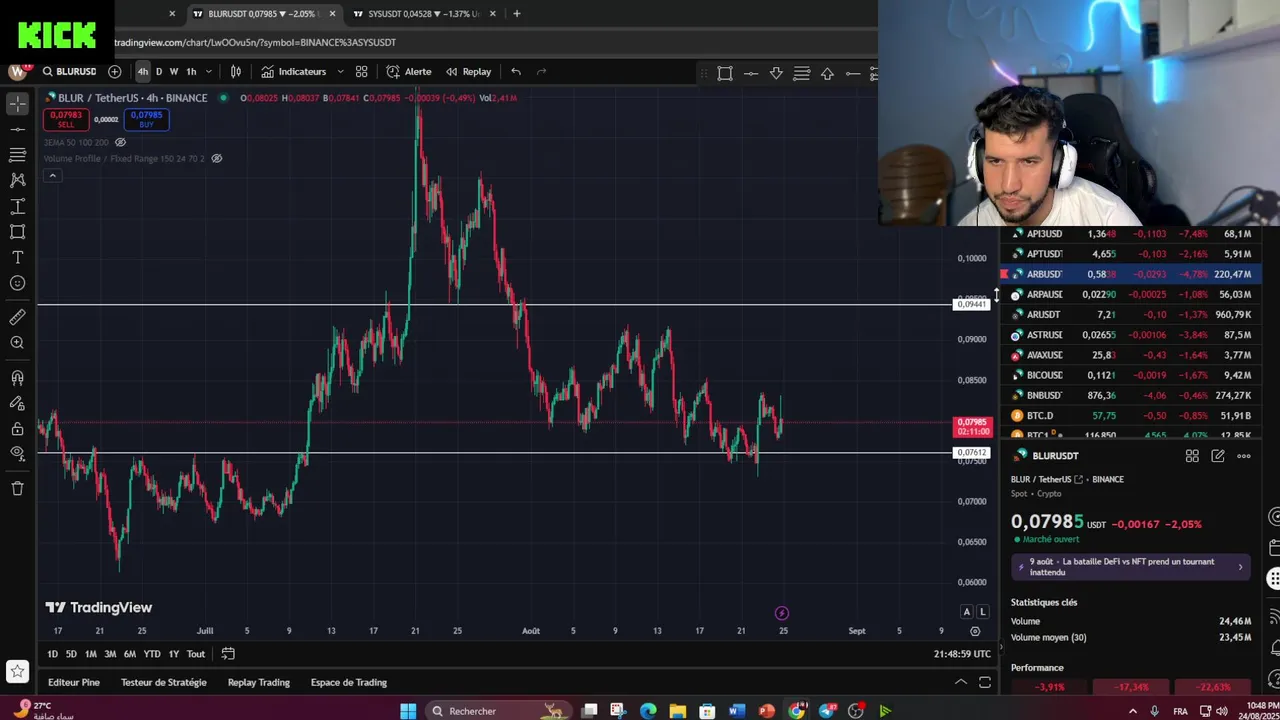This screenshot has height=720, width=1280.
Task: Add symbol to compare with plus icon
Action: point(114,71)
